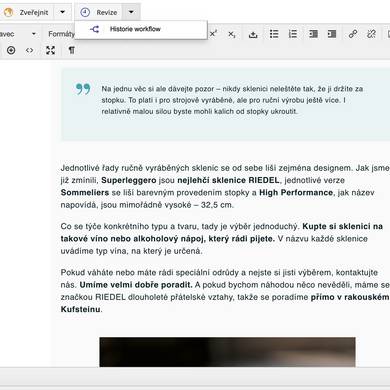This screenshot has width=390, height=390.
Task: Click paragraph starting "Co se týče konkrétního"
Action: coord(222,239)
